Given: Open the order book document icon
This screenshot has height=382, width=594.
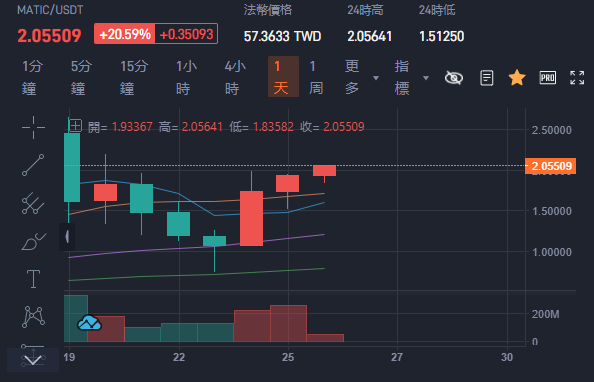Looking at the screenshot, I should click(487, 78).
